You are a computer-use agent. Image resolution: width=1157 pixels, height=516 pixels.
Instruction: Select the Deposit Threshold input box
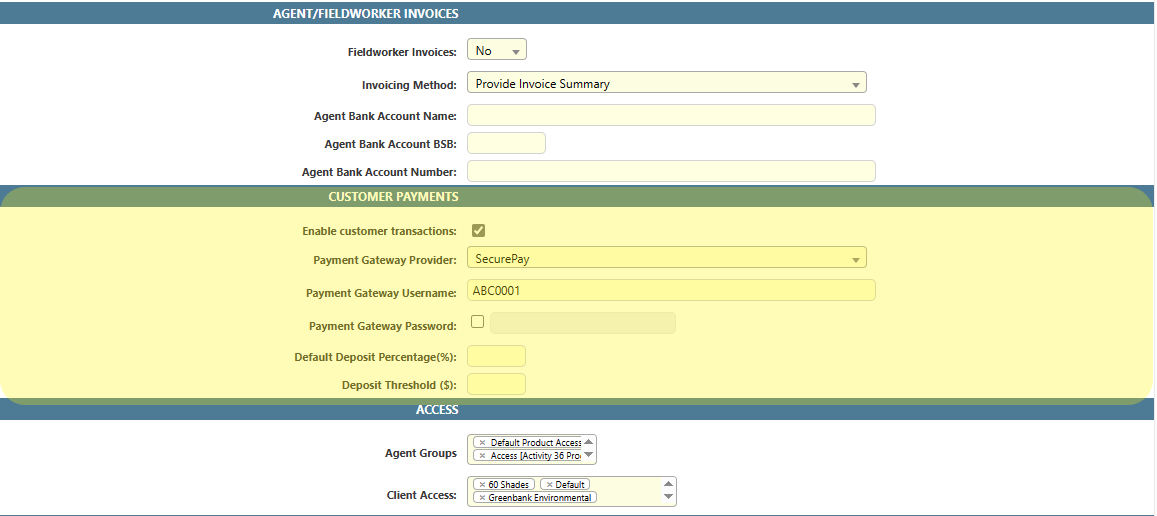pyautogui.click(x=496, y=384)
